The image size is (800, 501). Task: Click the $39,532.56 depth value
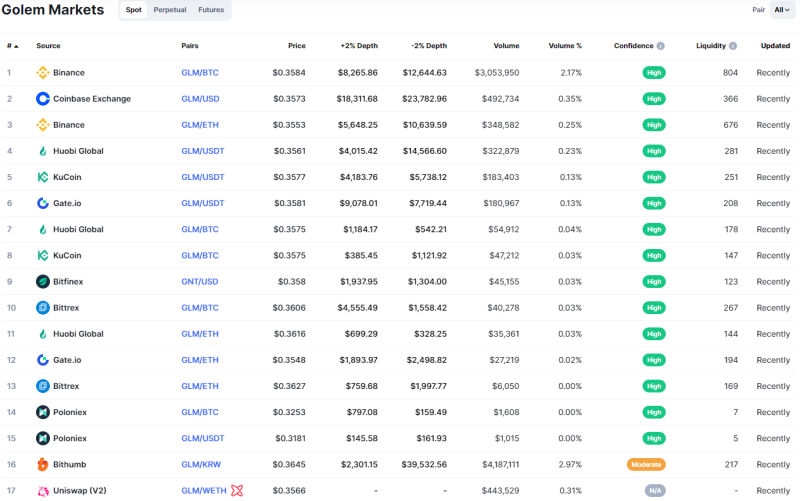click(x=424, y=464)
